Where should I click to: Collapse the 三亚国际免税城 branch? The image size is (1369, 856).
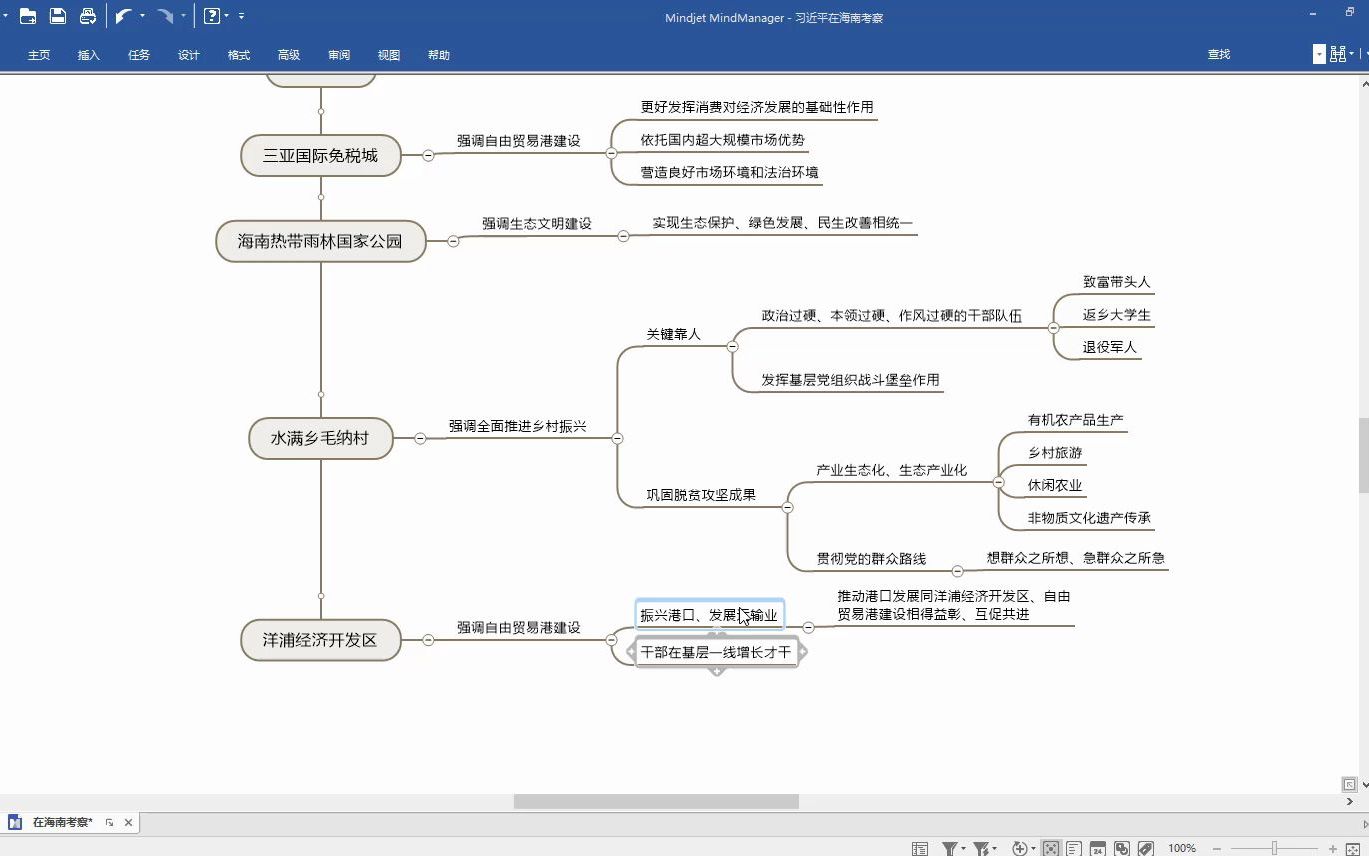(x=428, y=155)
